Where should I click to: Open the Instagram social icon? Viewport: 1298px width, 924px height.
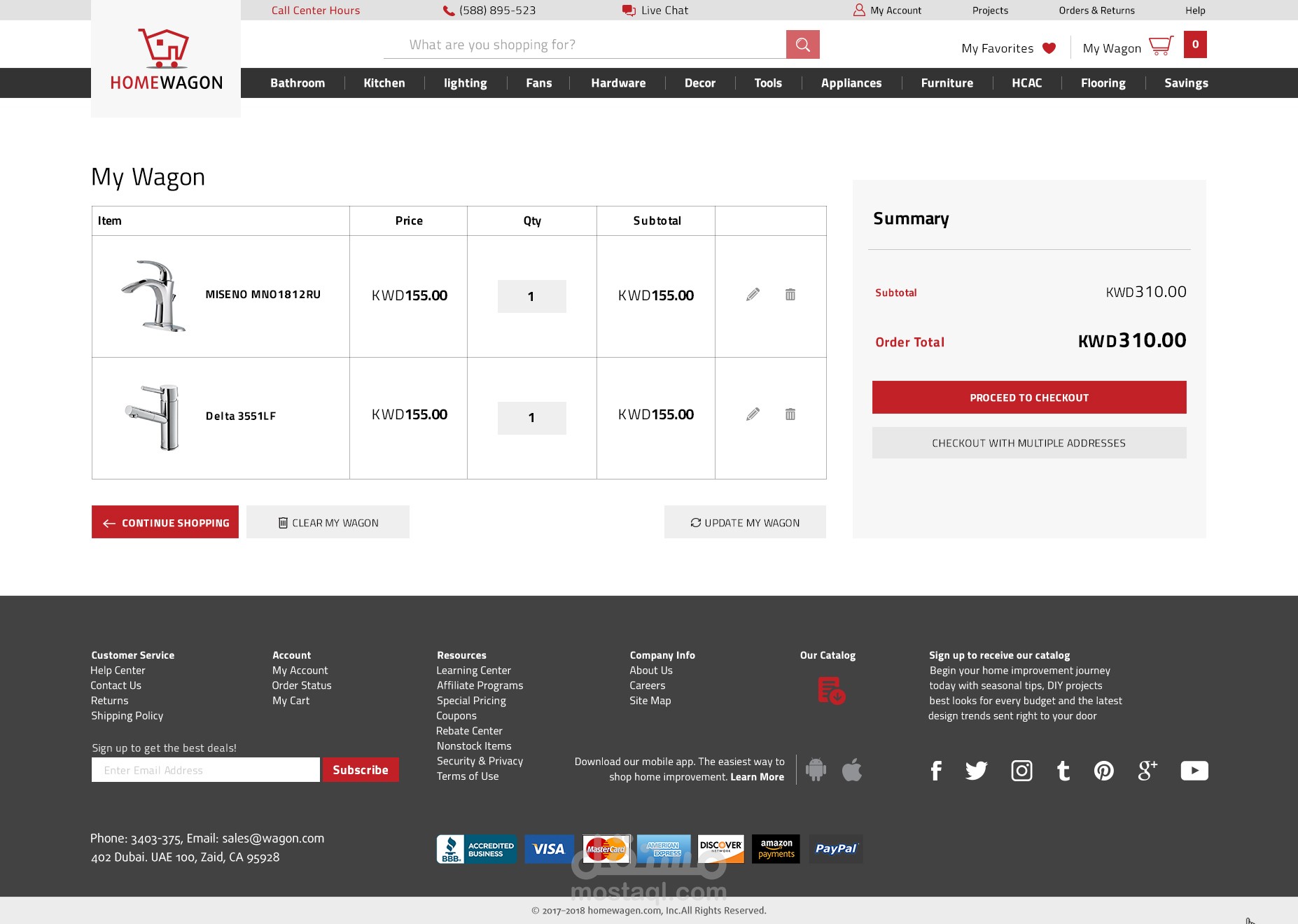tap(1021, 771)
